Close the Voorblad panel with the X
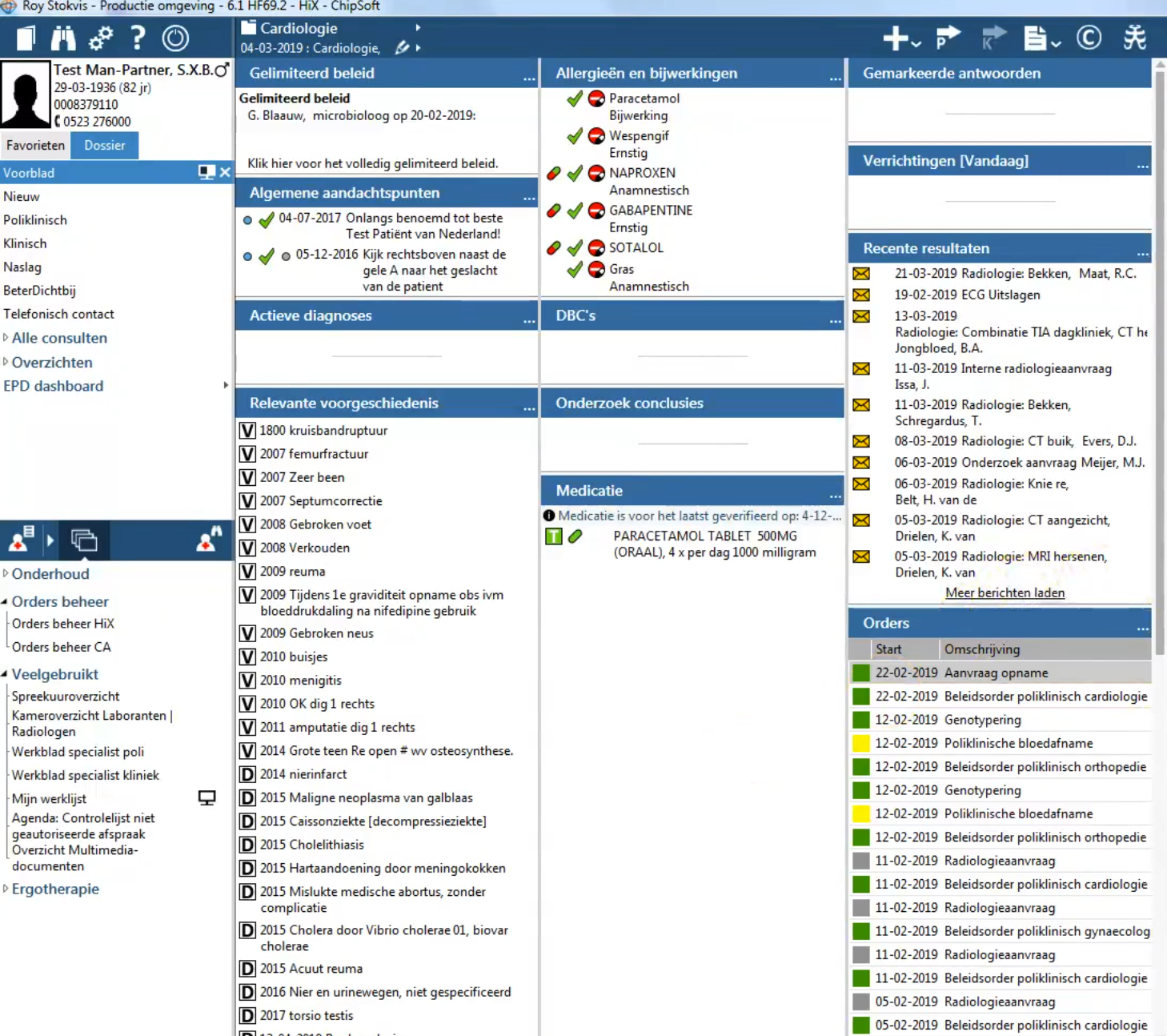This screenshot has height=1036, width=1167. (225, 172)
